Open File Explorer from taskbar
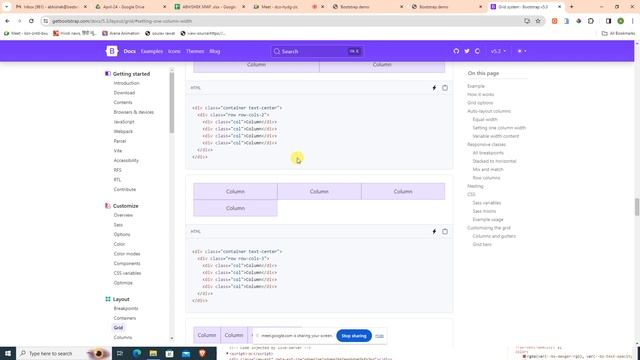 click(x=153, y=353)
